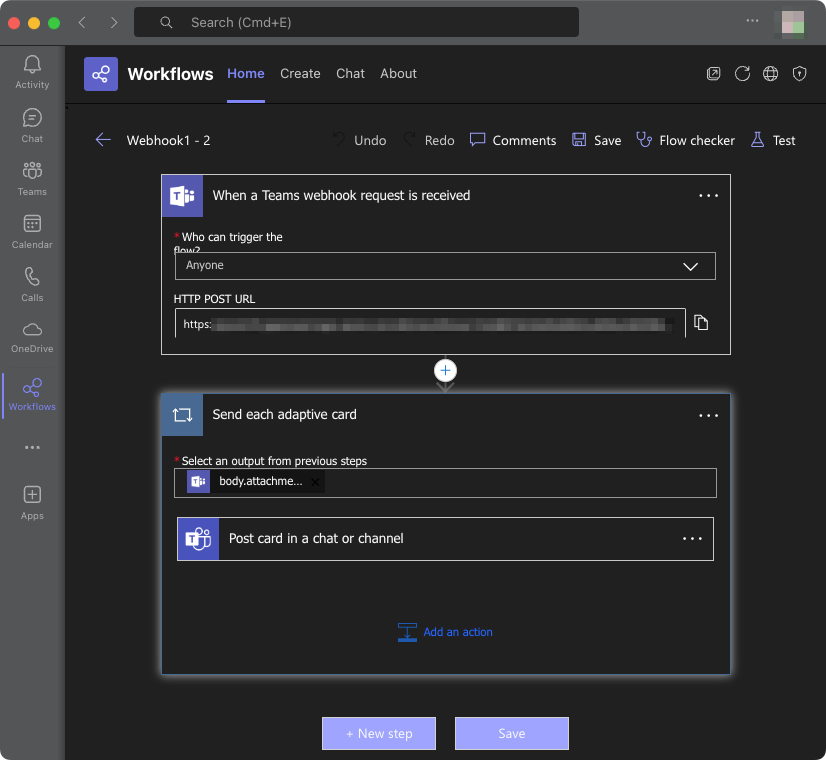Open the profile avatar menu
826x760 pixels.
tap(792, 22)
